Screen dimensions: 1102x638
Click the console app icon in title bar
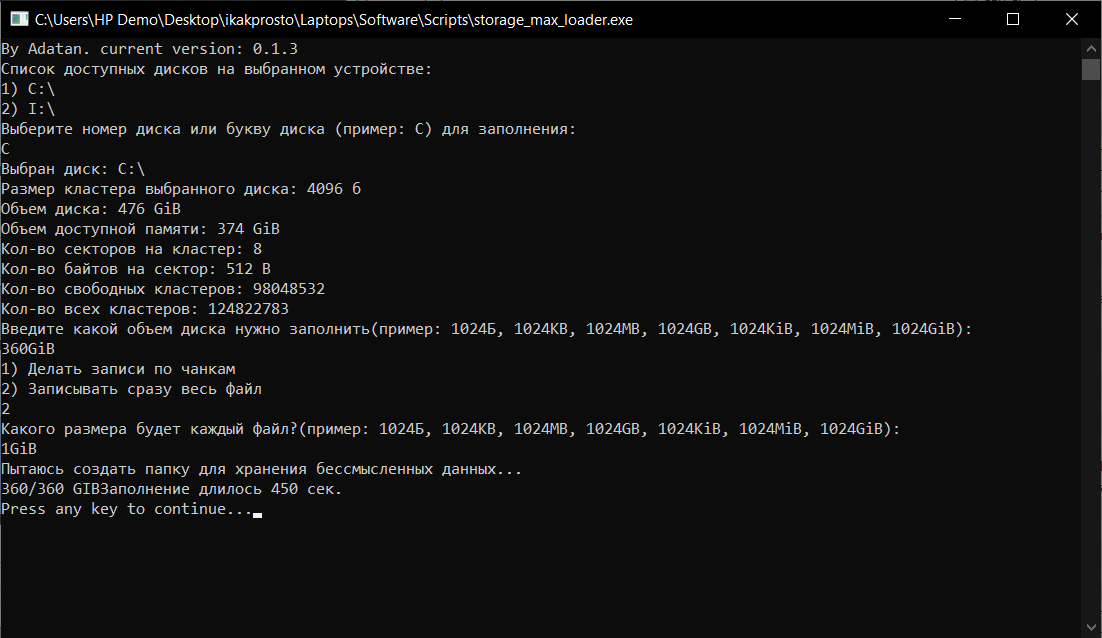coord(19,20)
